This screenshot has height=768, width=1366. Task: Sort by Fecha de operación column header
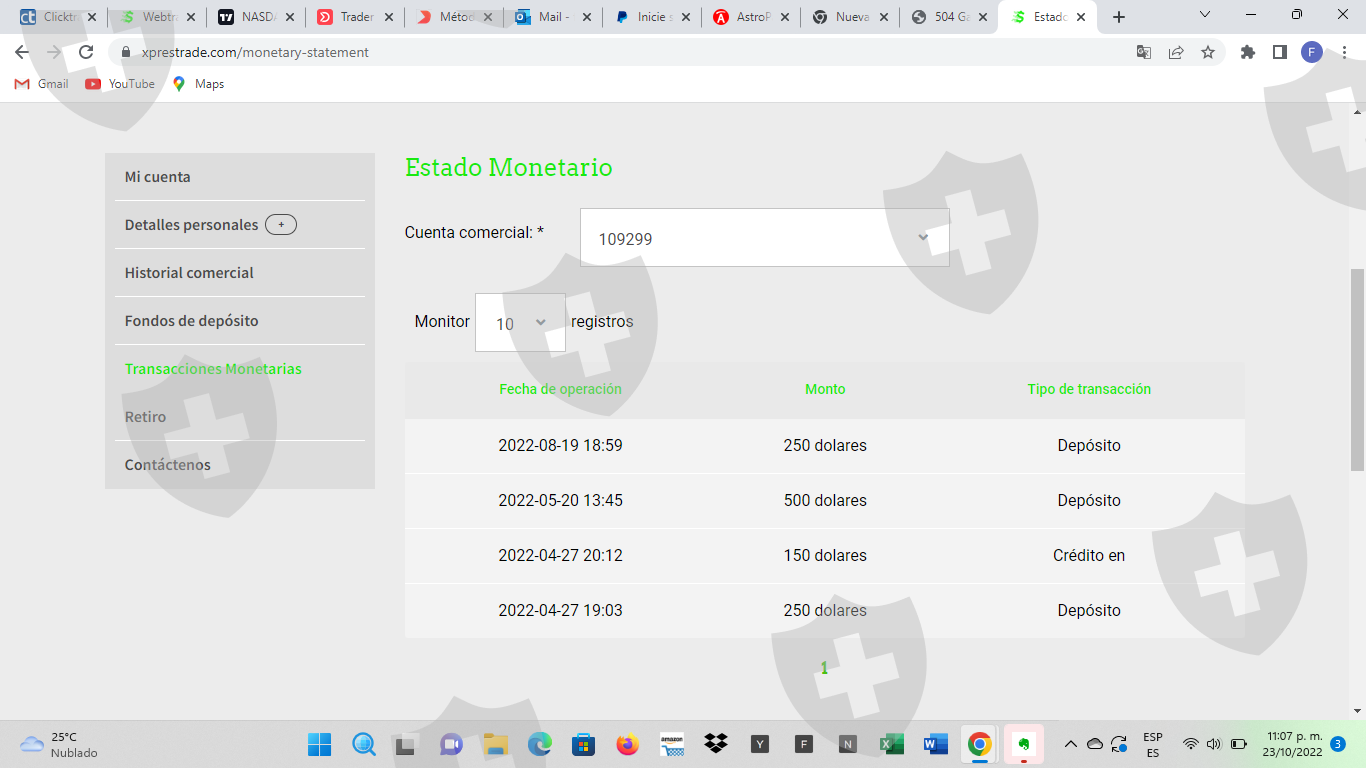pyautogui.click(x=560, y=389)
